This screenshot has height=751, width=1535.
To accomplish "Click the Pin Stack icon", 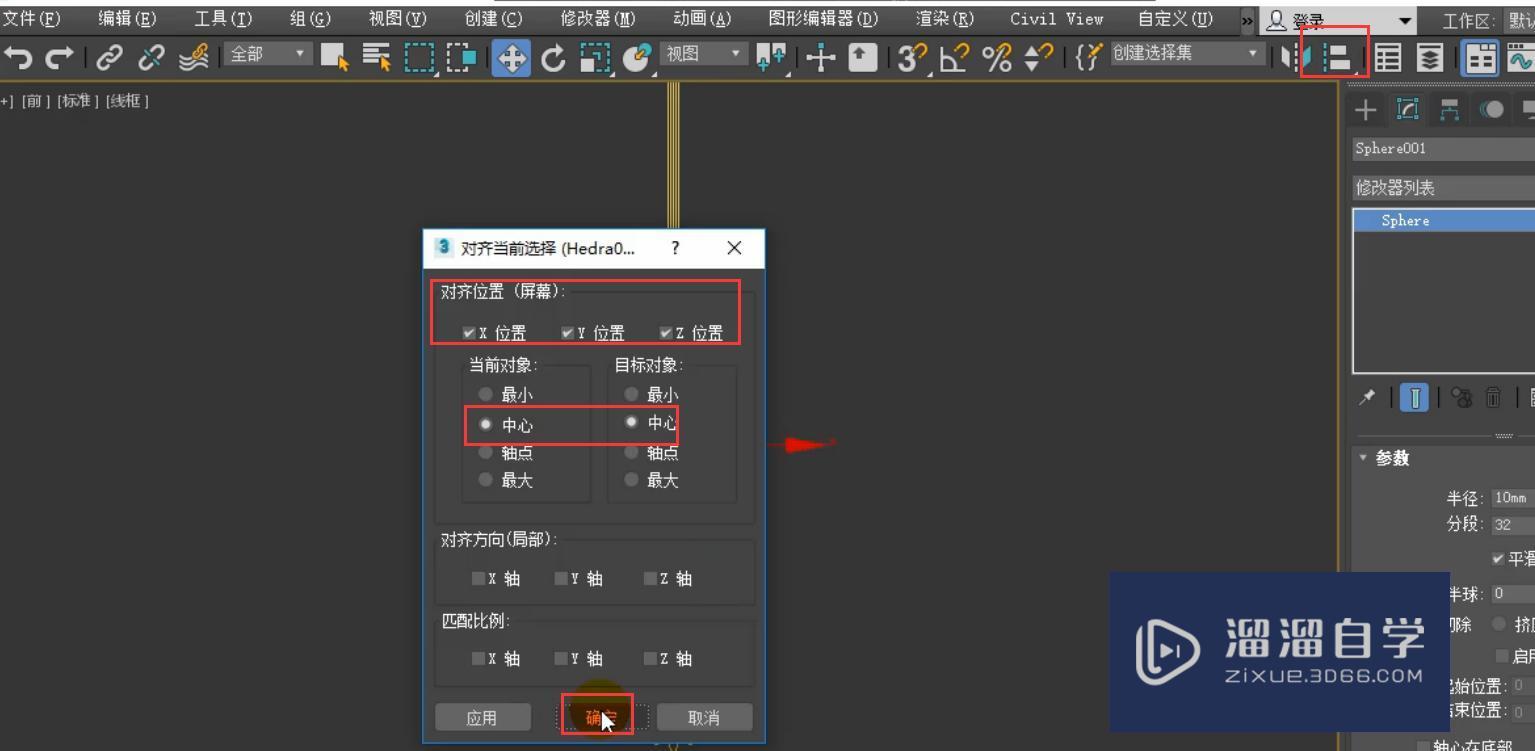I will coord(1366,398).
